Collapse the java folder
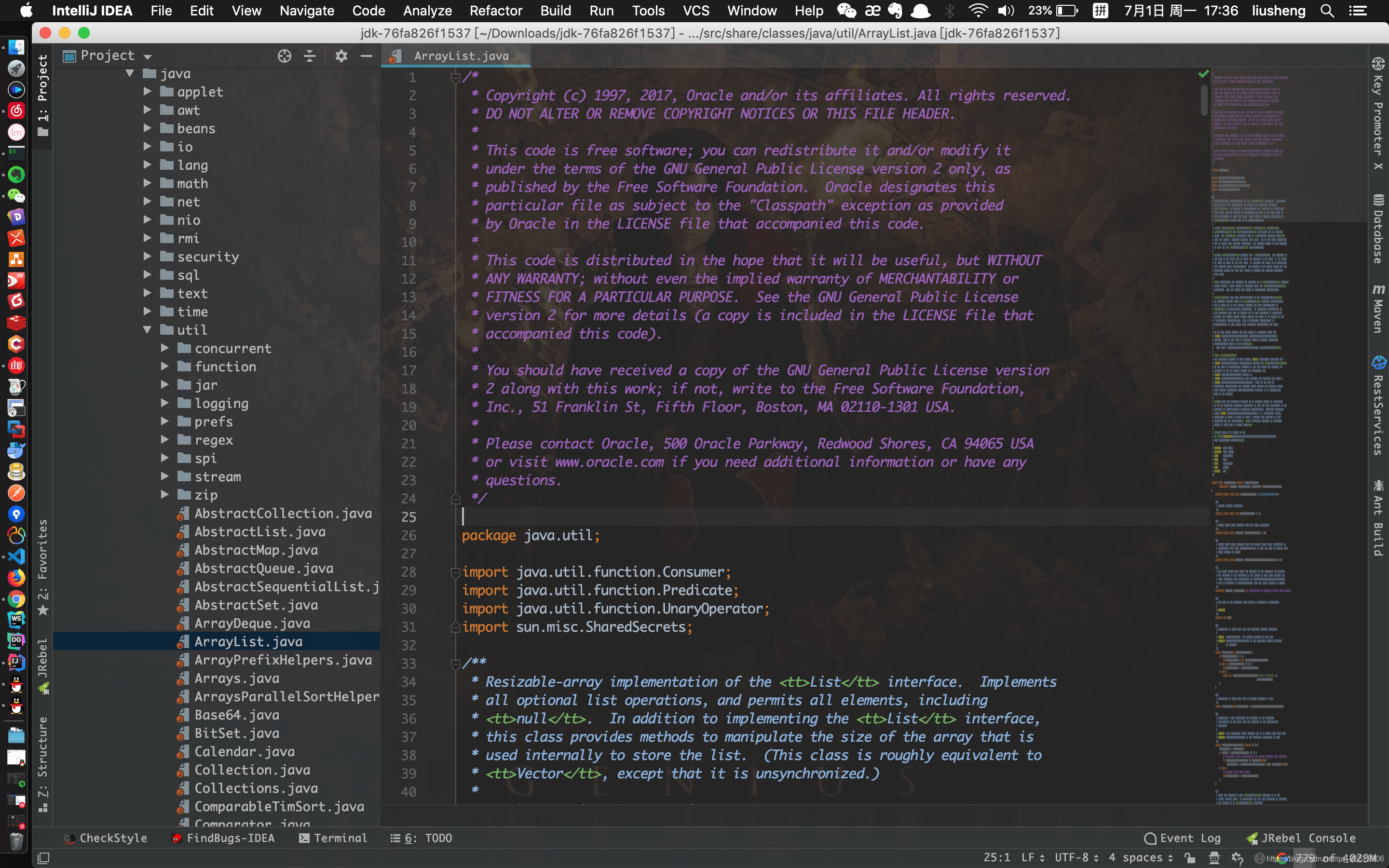Viewport: 1389px width, 868px height. [130, 73]
